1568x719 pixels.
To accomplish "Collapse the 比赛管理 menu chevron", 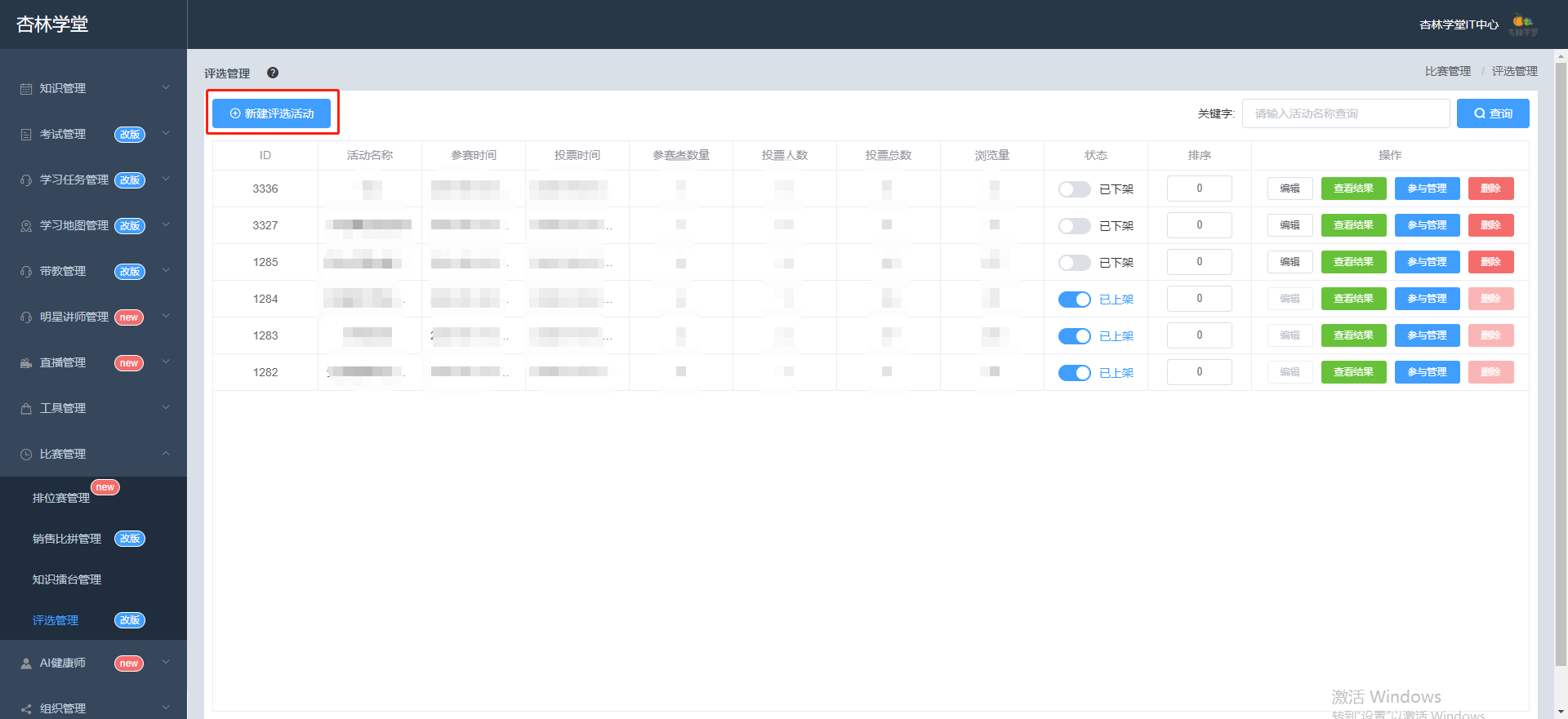I will [166, 453].
